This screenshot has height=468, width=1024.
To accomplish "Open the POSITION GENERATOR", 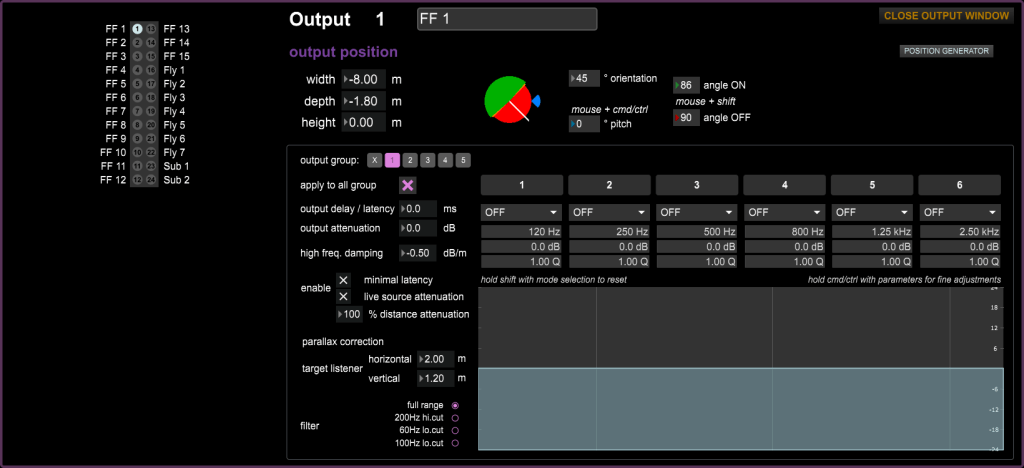I will [x=946, y=50].
